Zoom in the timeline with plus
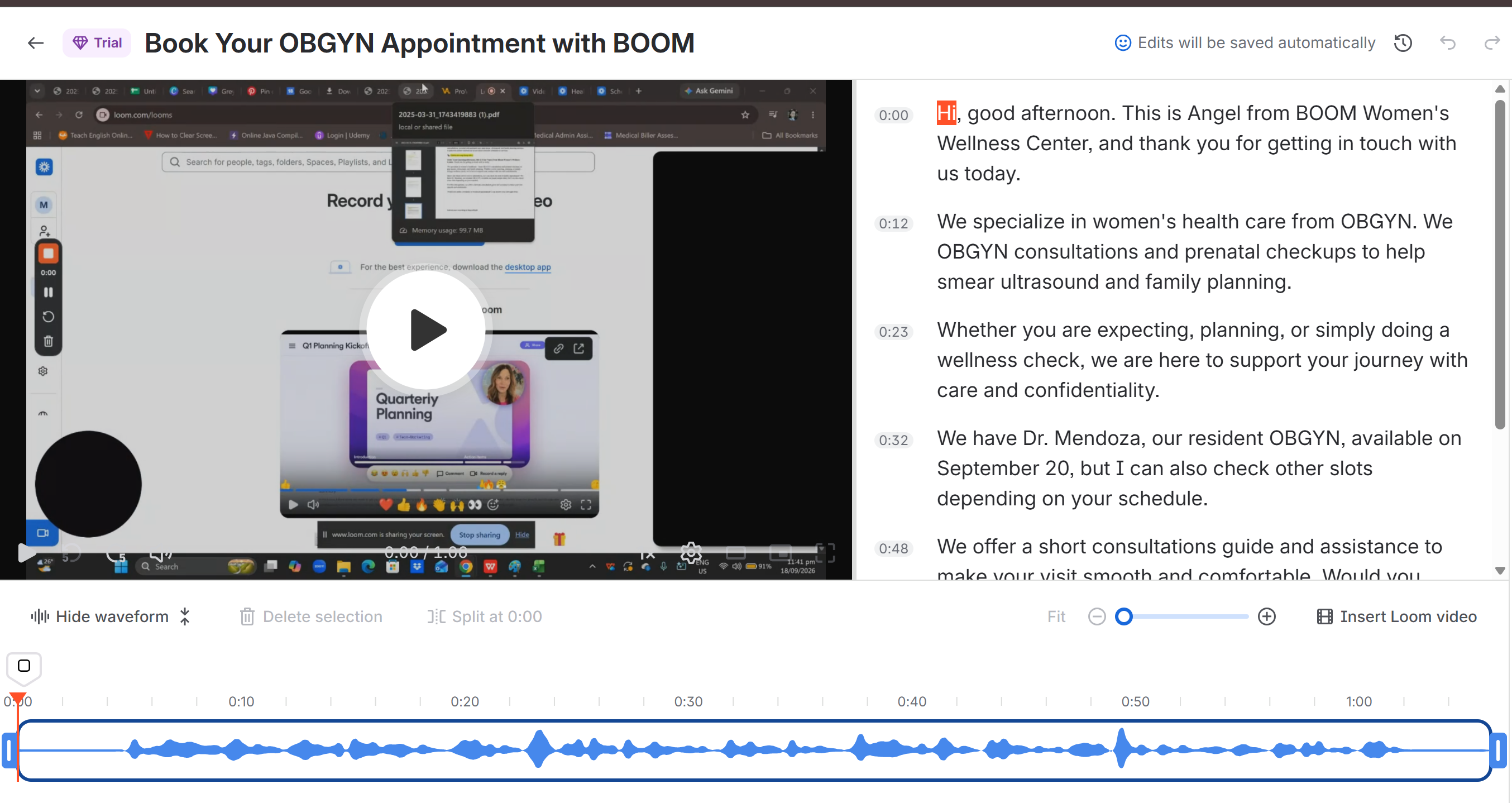 pyautogui.click(x=1267, y=616)
